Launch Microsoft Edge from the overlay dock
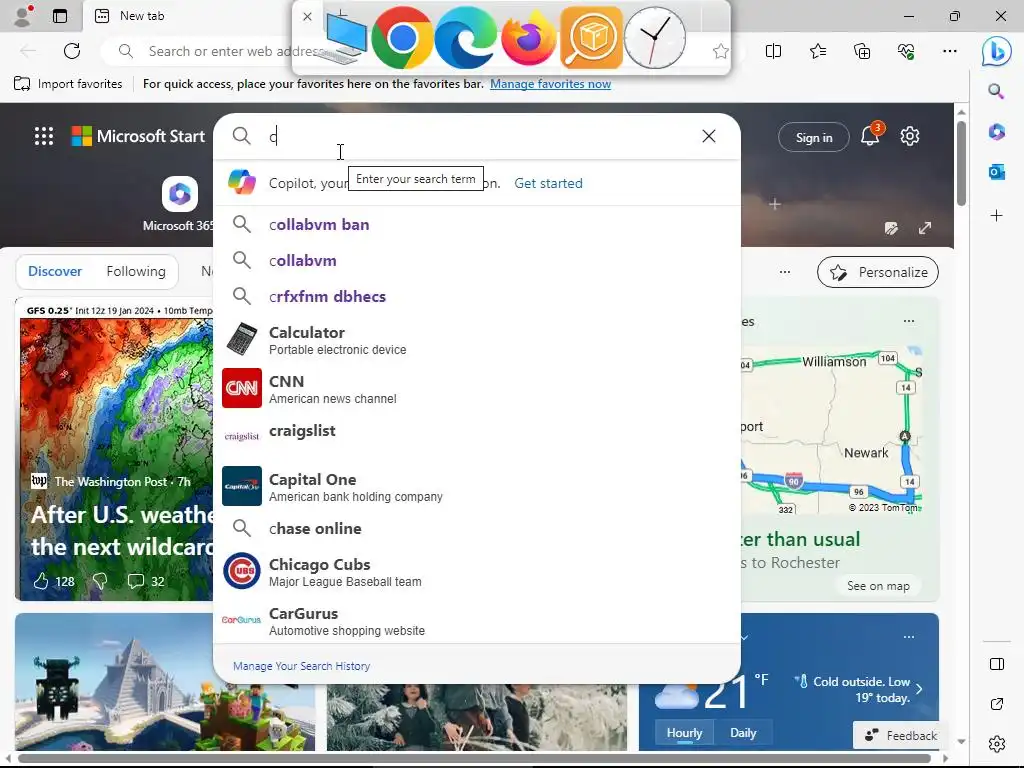 click(x=465, y=39)
